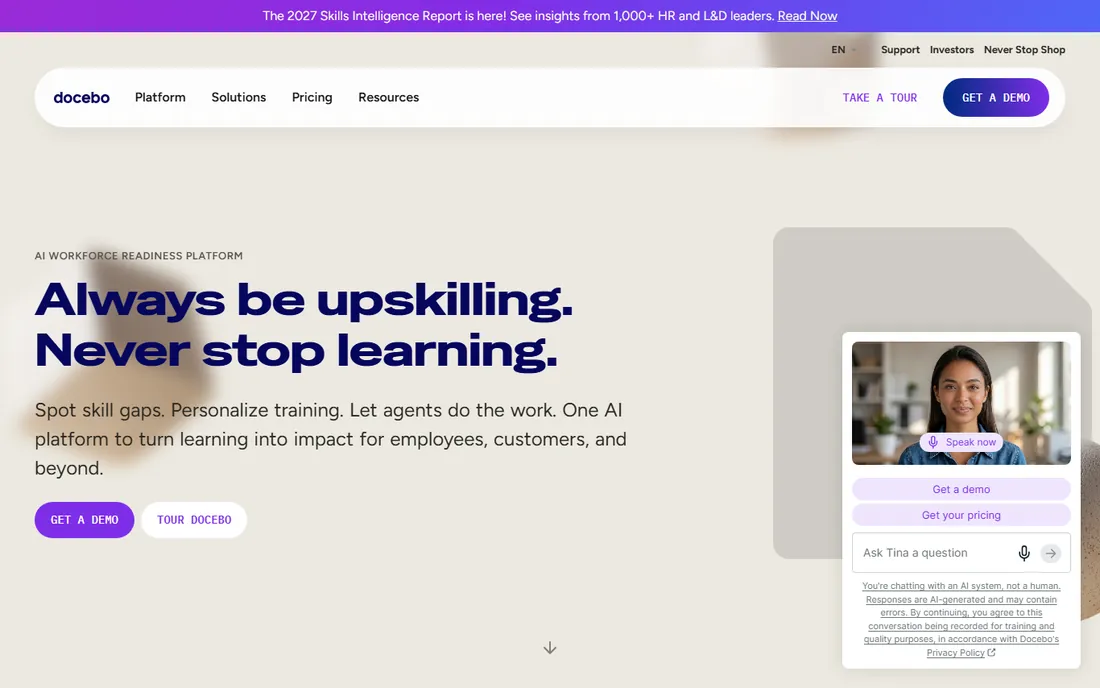Click the hero GET A DEMO button

[84, 520]
